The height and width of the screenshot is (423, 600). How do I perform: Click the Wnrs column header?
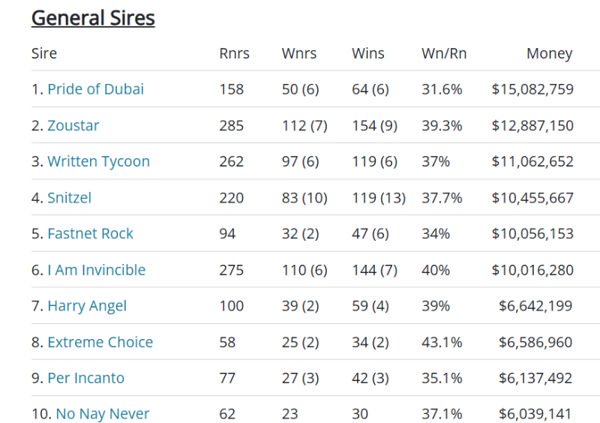[x=299, y=54]
